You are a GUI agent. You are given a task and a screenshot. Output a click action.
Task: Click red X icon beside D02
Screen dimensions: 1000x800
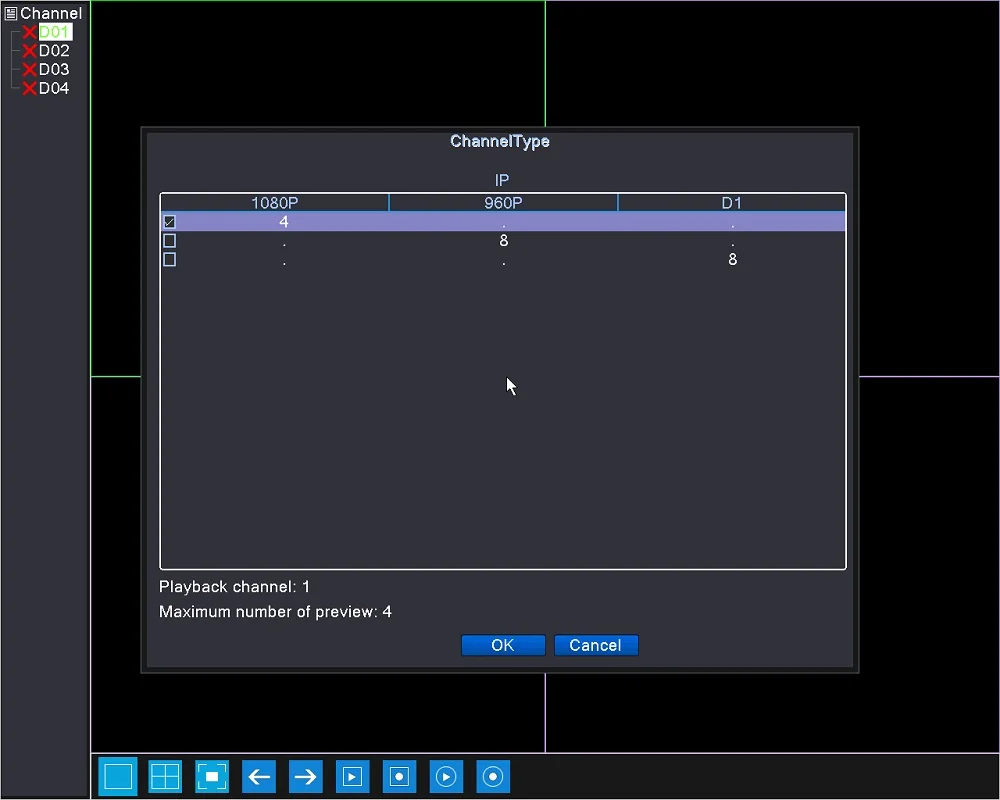coord(29,50)
